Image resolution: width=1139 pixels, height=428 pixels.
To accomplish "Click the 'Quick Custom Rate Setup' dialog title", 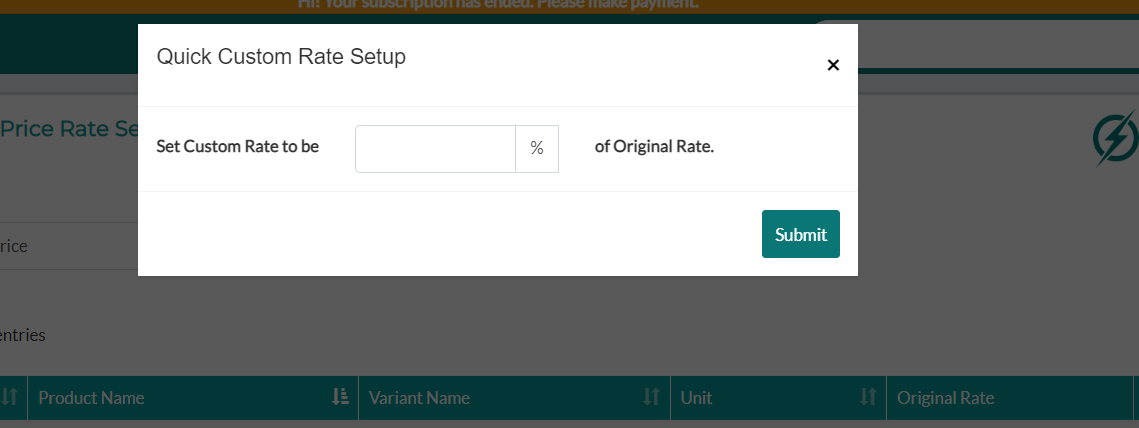I will [281, 57].
